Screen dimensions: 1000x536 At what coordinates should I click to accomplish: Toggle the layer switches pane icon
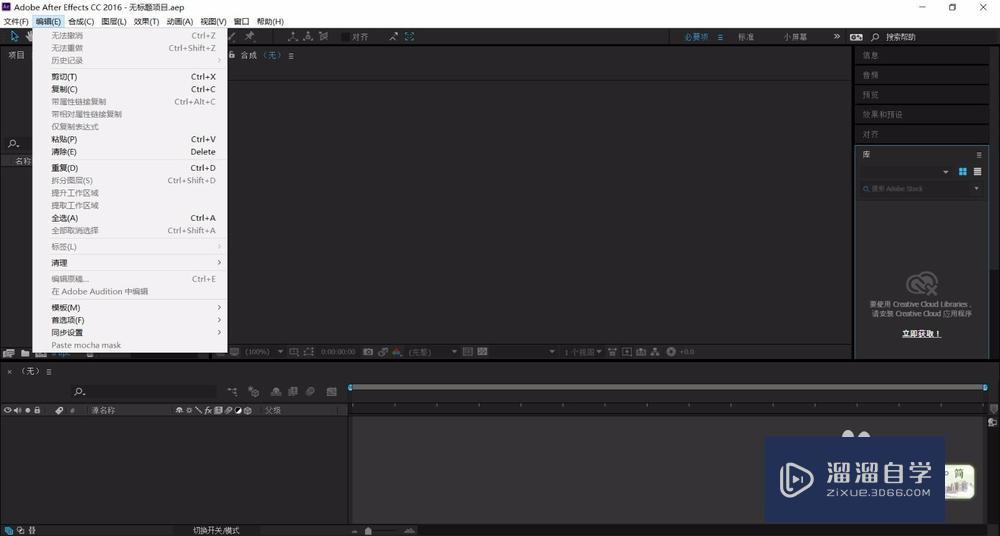tap(9, 530)
